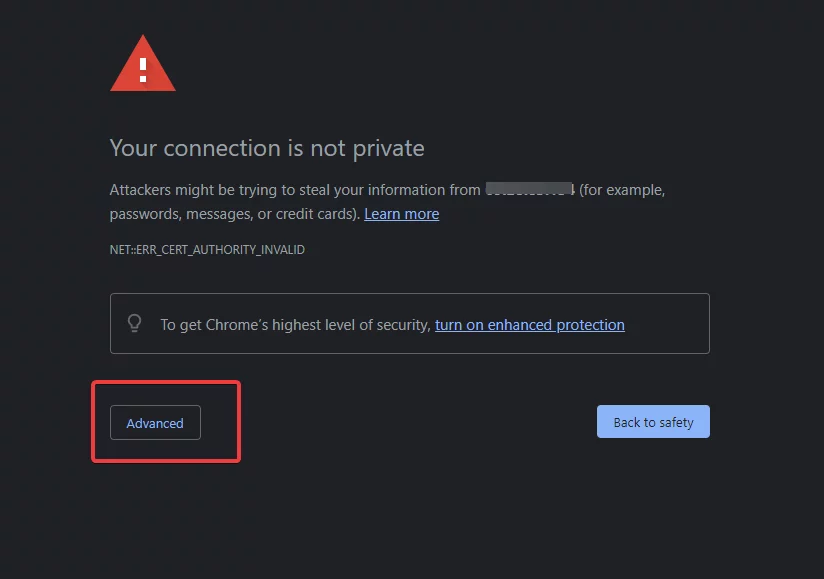Open the Advanced options button

click(x=155, y=422)
